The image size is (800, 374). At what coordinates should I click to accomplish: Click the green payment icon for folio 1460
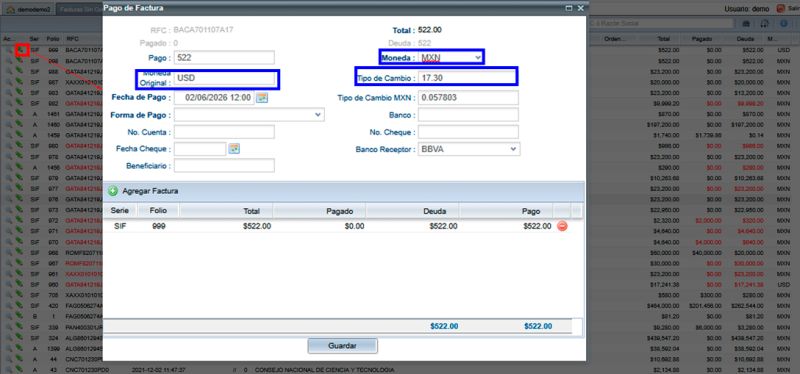click(19, 124)
